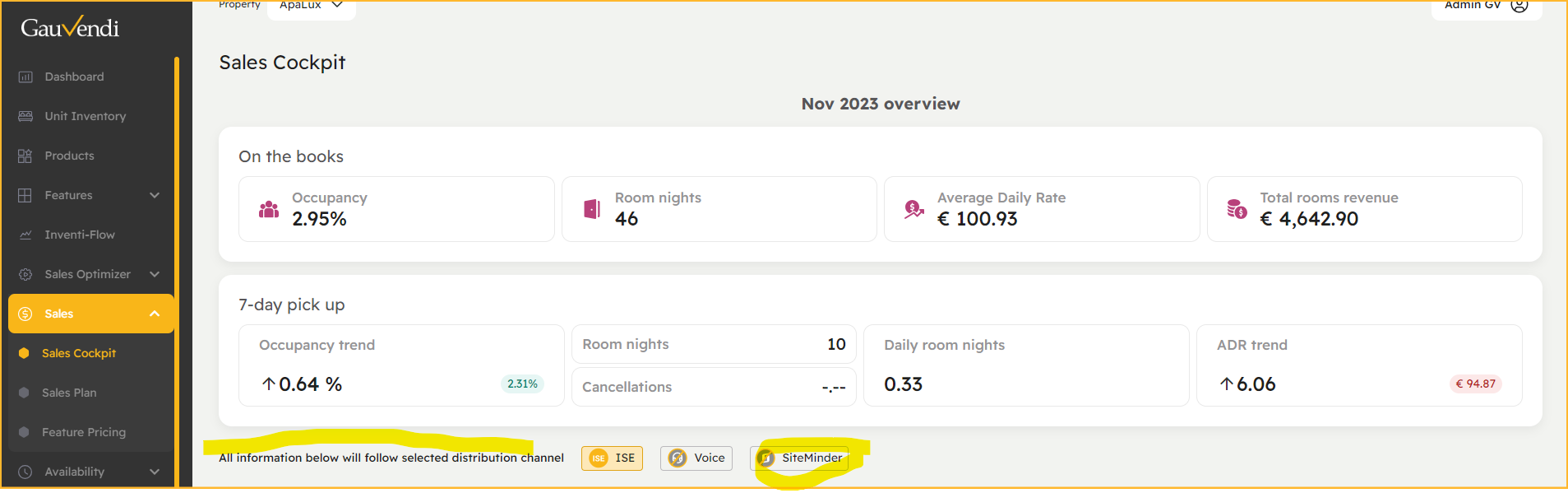The width and height of the screenshot is (1568, 493).
Task: Select the SiteMinder distribution channel
Action: coord(799,458)
